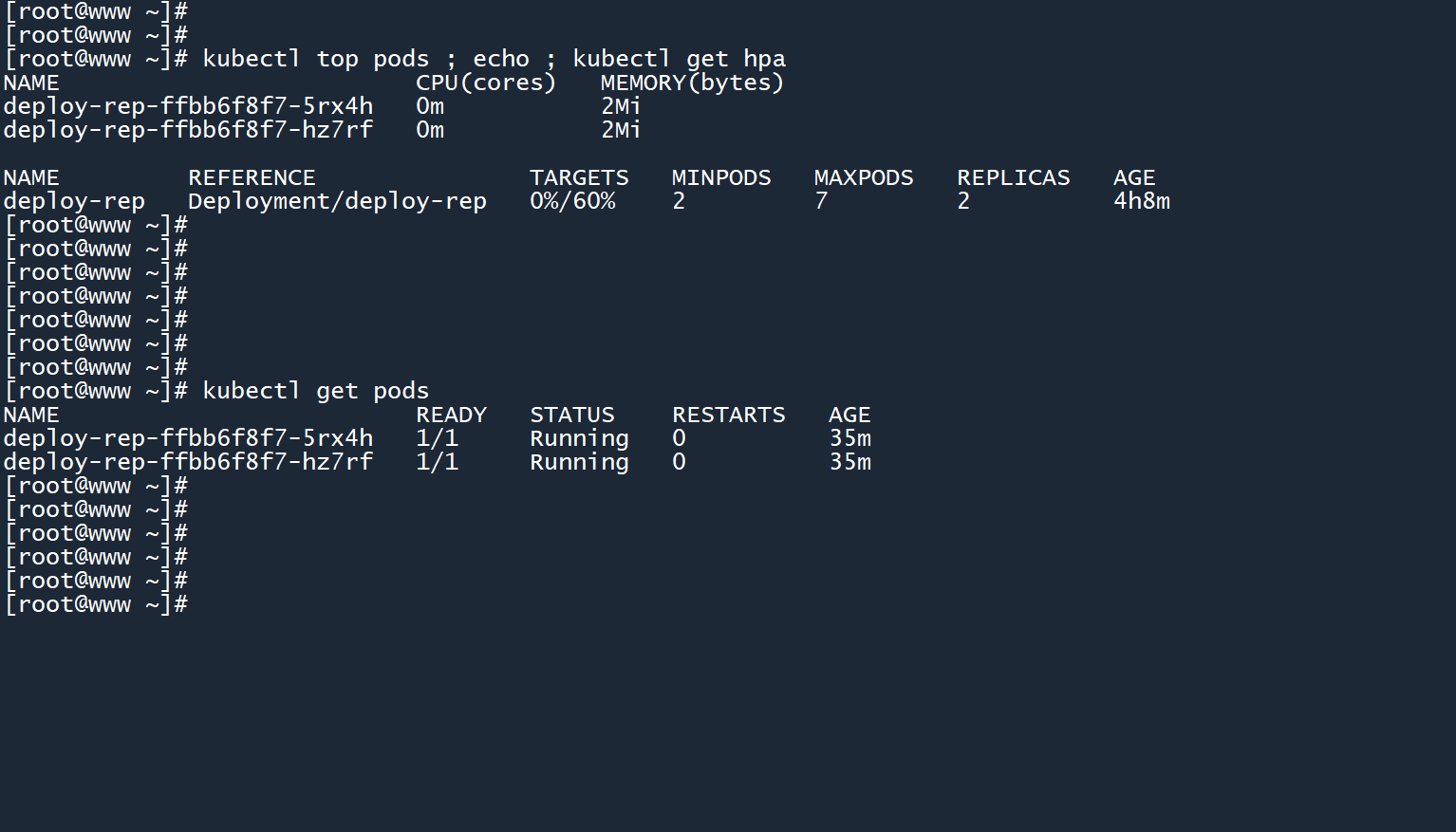1456x832 pixels.
Task: Click 0m CPU value of the 5rx4h pod
Action: (430, 106)
